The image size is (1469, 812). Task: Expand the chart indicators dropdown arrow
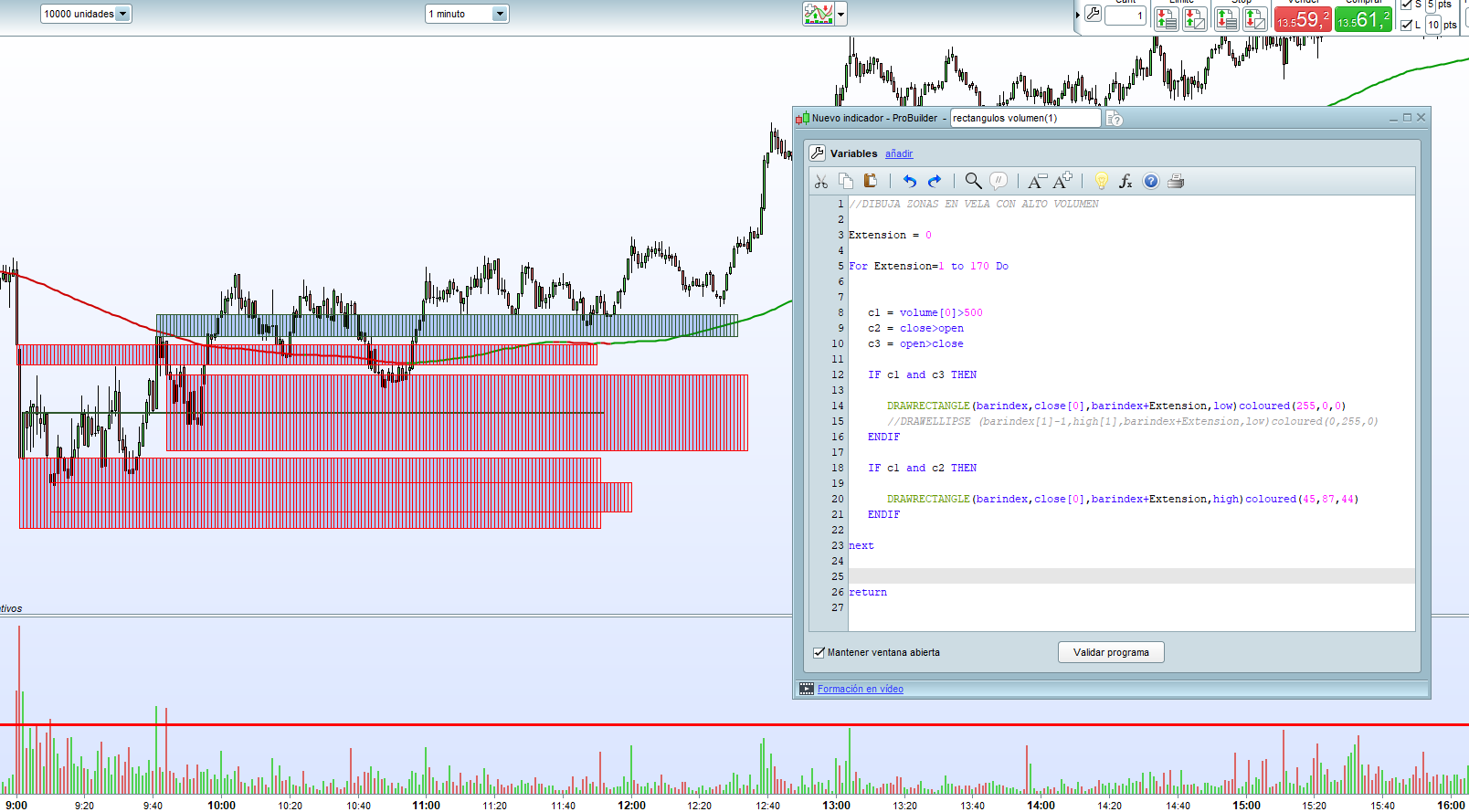click(841, 14)
